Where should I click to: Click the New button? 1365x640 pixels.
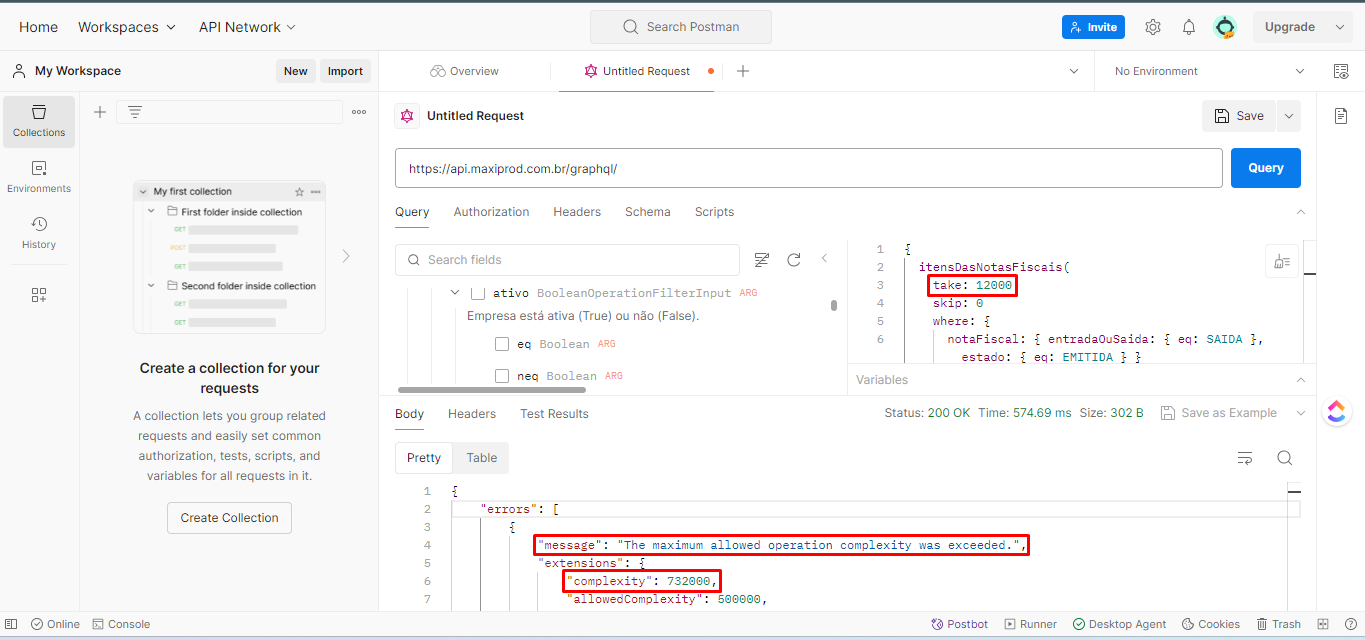296,71
